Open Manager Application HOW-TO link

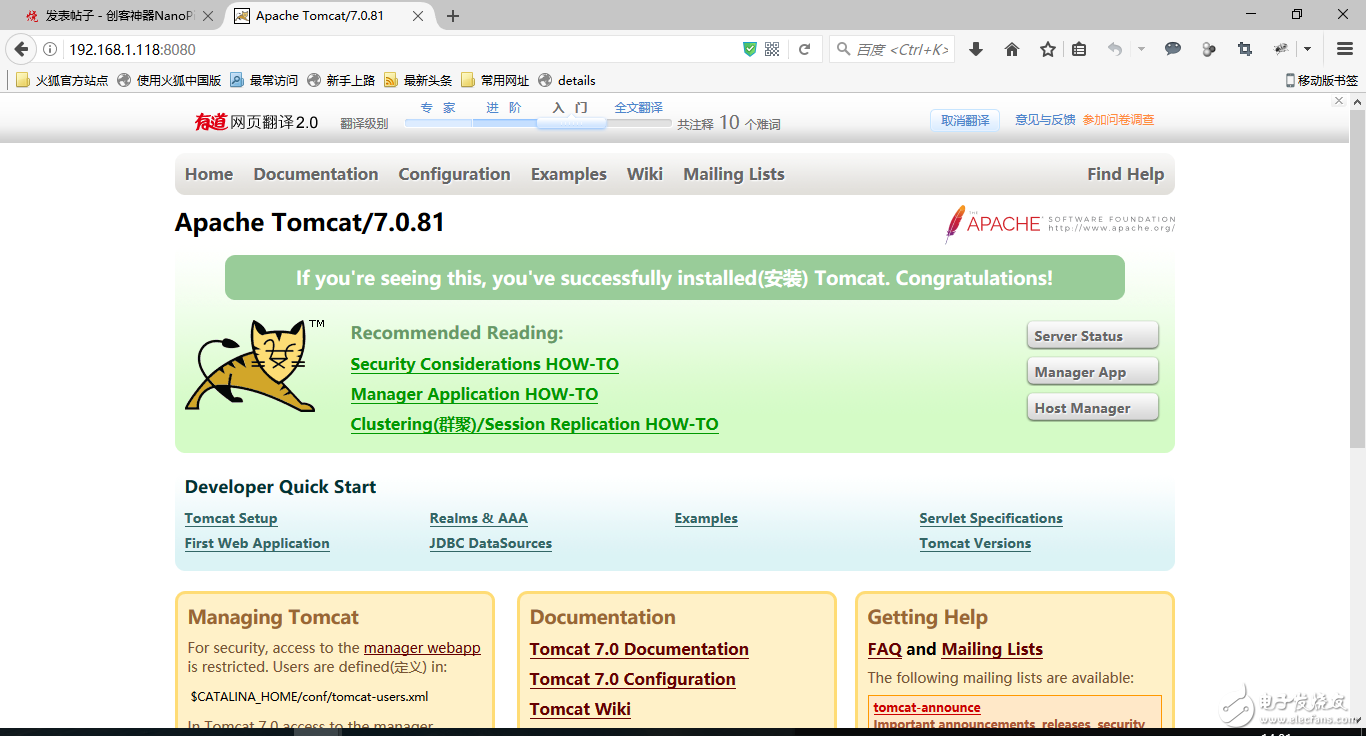click(x=474, y=394)
